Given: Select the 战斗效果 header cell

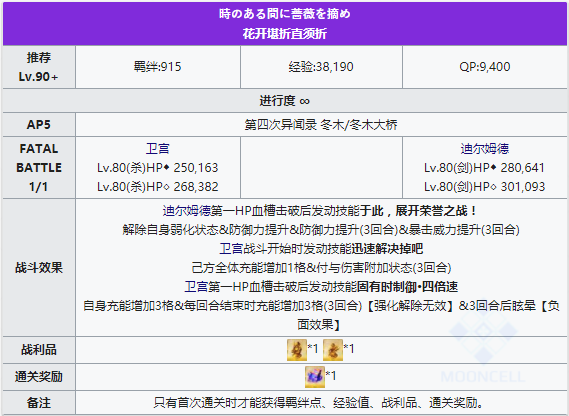Looking at the screenshot, I should [39, 268].
